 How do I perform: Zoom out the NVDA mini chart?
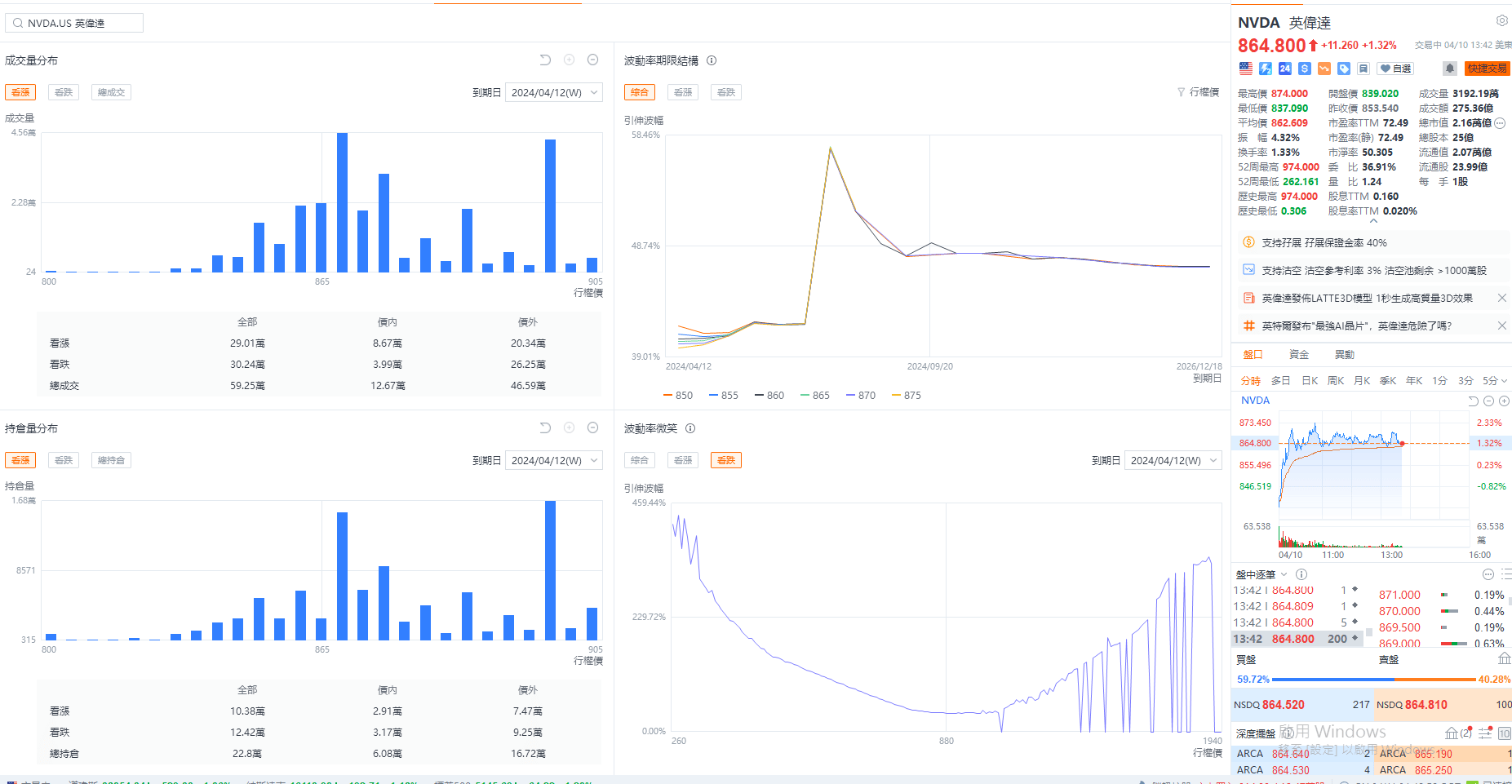(x=1488, y=401)
